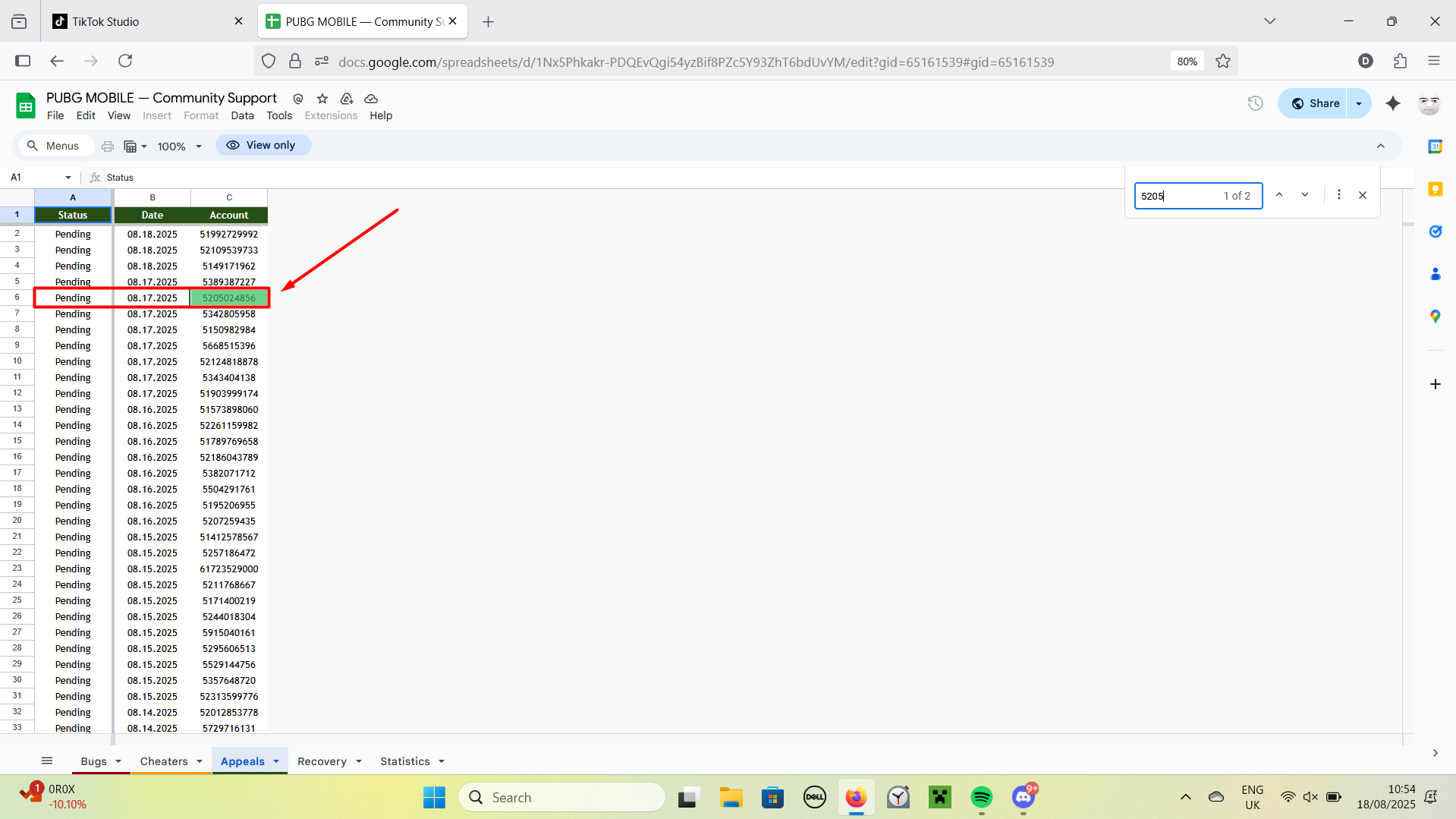List all browser tabs dropdown
Viewport: 1456px width, 819px height.
click(1270, 21)
